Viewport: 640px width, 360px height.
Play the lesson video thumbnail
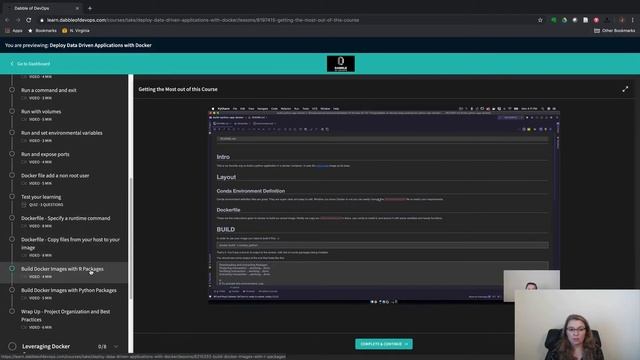click(384, 204)
